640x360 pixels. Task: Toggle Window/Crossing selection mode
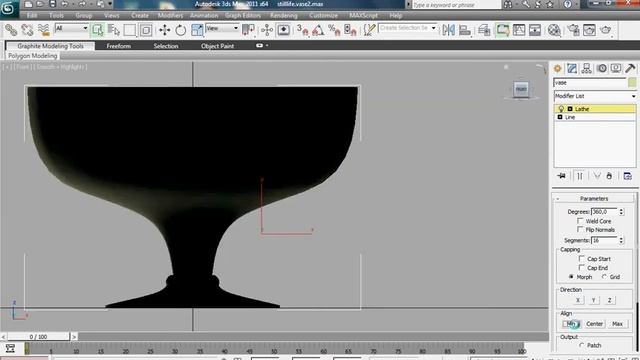pos(146,30)
